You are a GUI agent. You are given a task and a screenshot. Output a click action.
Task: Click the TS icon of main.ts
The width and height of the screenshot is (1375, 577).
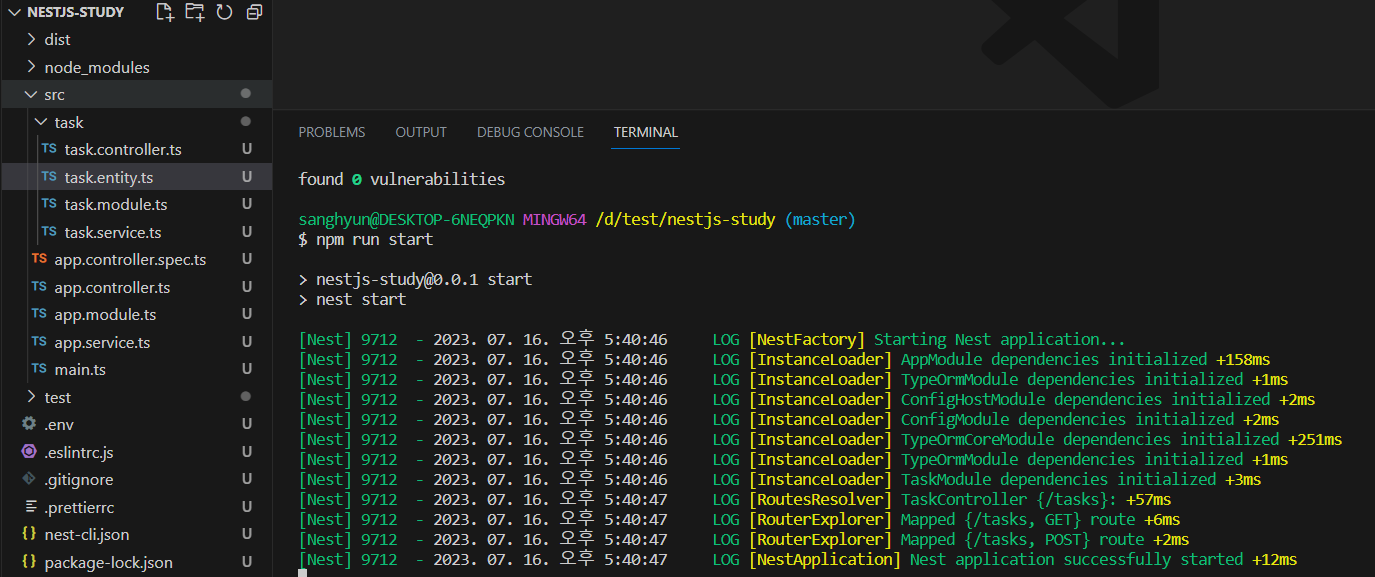(39, 369)
